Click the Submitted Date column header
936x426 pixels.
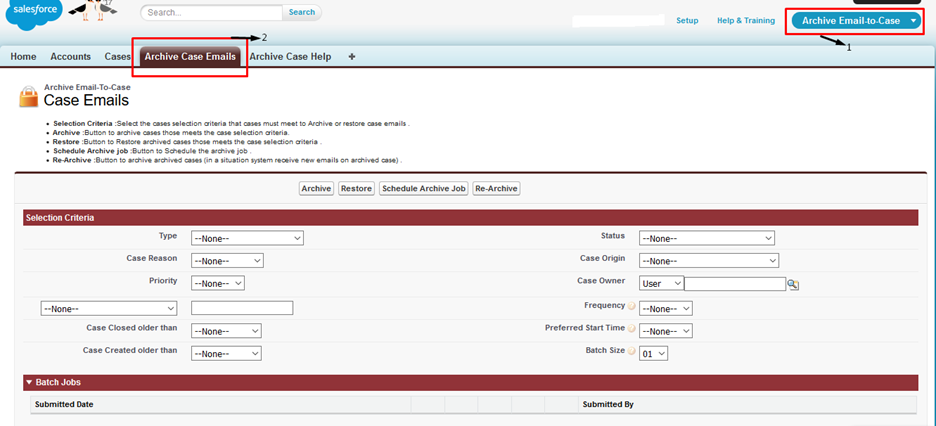coord(220,405)
